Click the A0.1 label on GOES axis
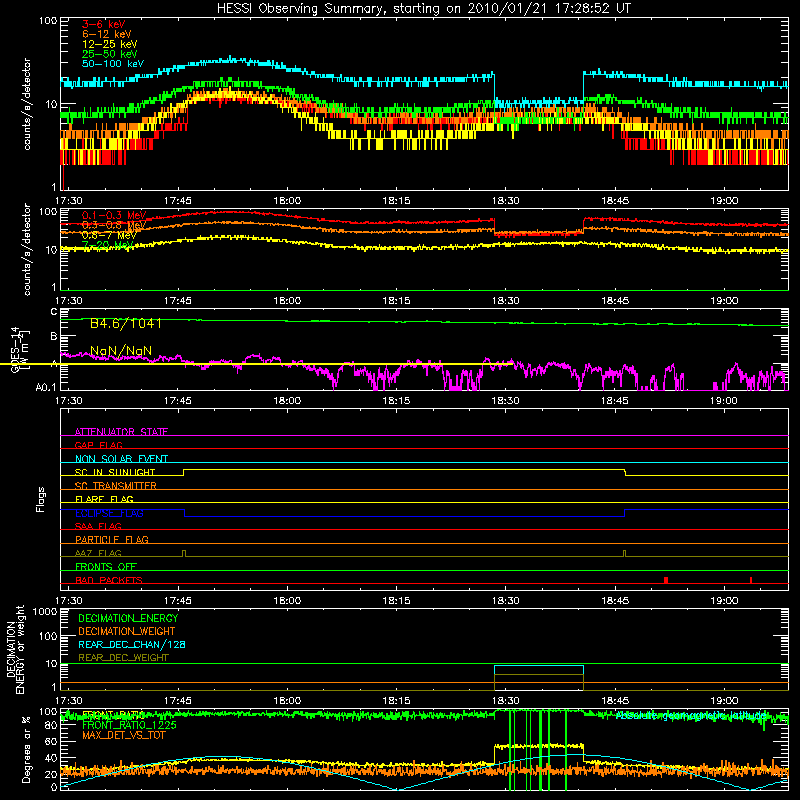 click(x=45, y=388)
